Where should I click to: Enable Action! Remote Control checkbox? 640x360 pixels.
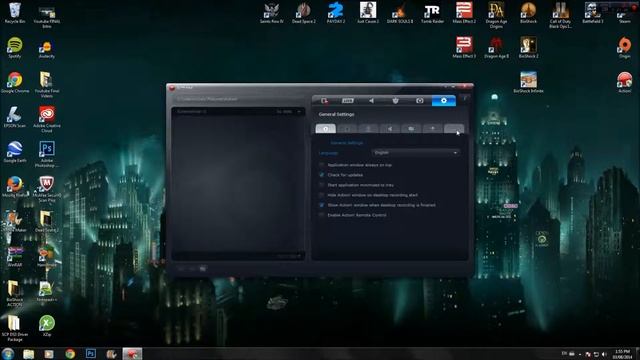click(x=322, y=215)
